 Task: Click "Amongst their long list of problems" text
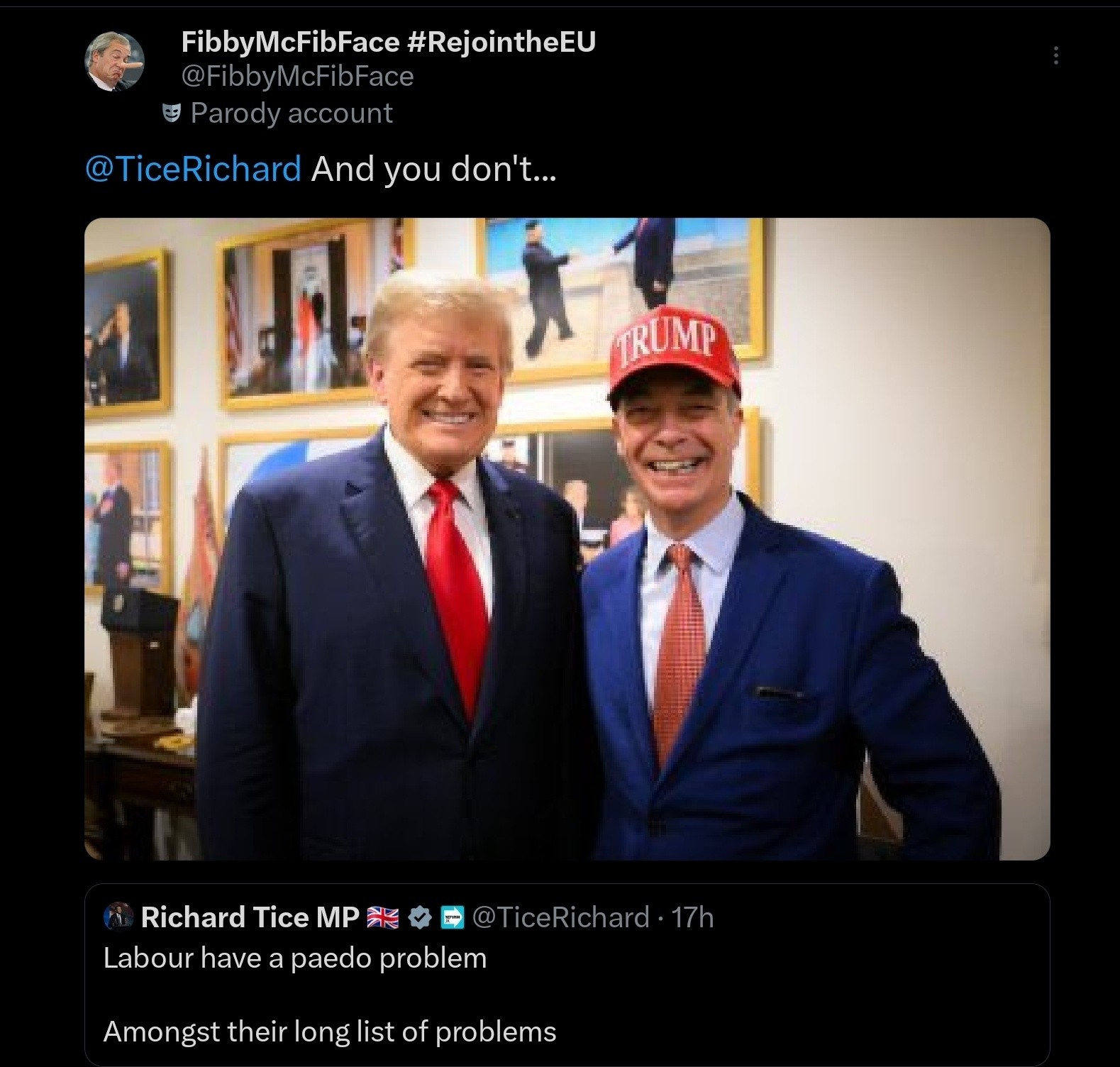point(330,1032)
